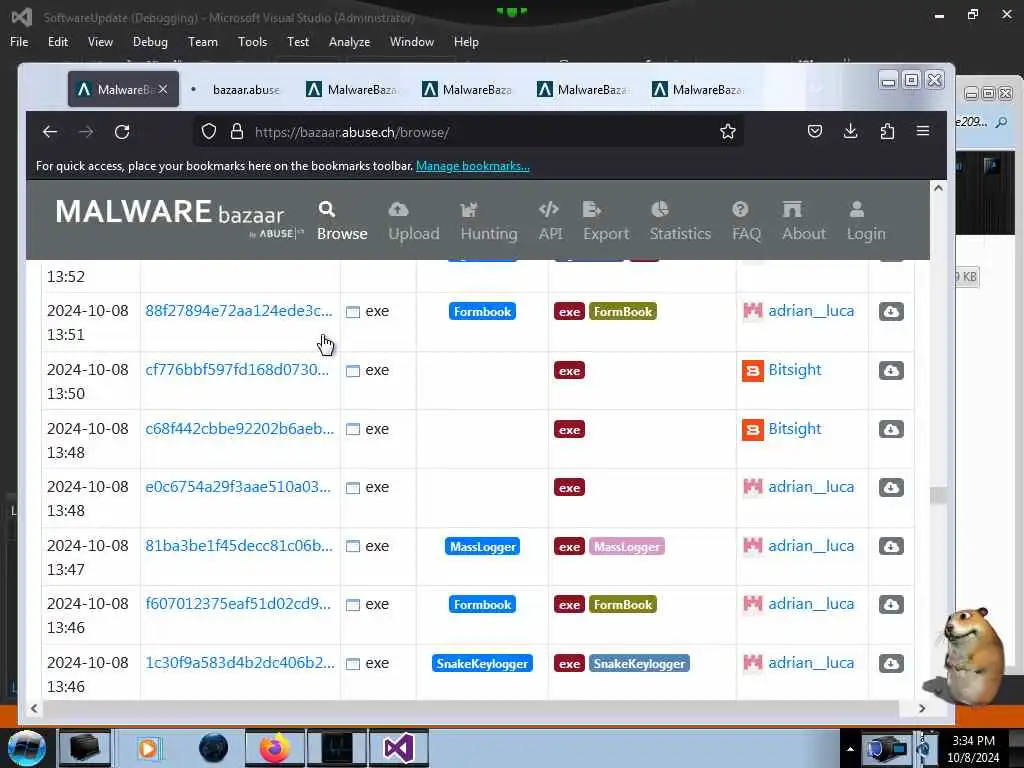The image size is (1024, 768).
Task: View site padlock security info
Action: coord(236,132)
